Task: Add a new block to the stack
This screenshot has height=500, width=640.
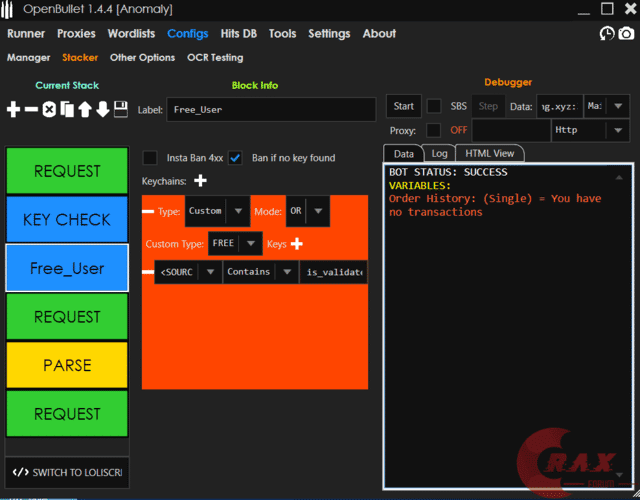Action: [x=13, y=109]
